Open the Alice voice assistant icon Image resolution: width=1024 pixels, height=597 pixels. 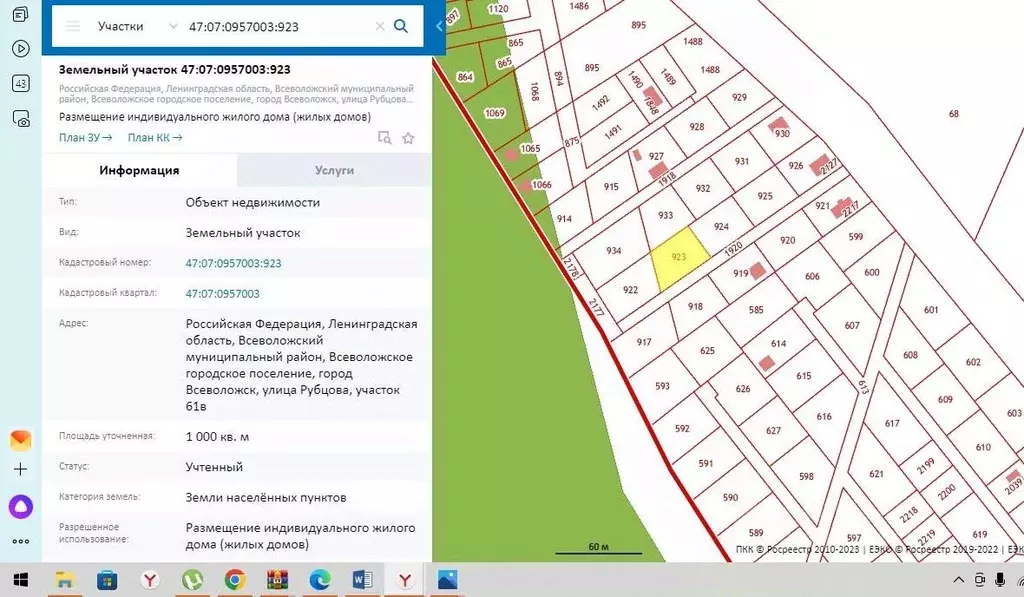(21, 507)
